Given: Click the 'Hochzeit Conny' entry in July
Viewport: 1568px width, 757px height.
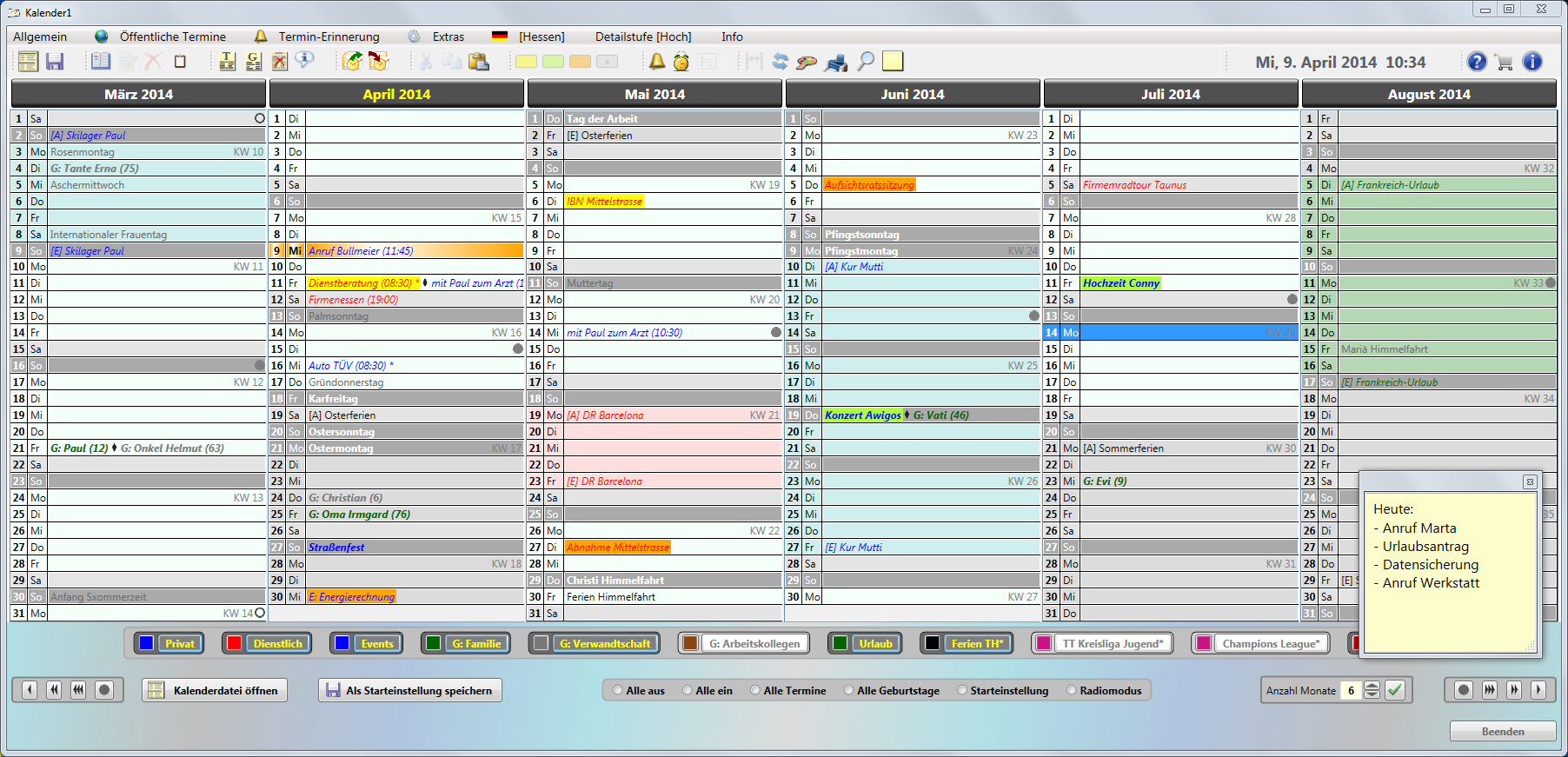Looking at the screenshot, I should click(1121, 283).
